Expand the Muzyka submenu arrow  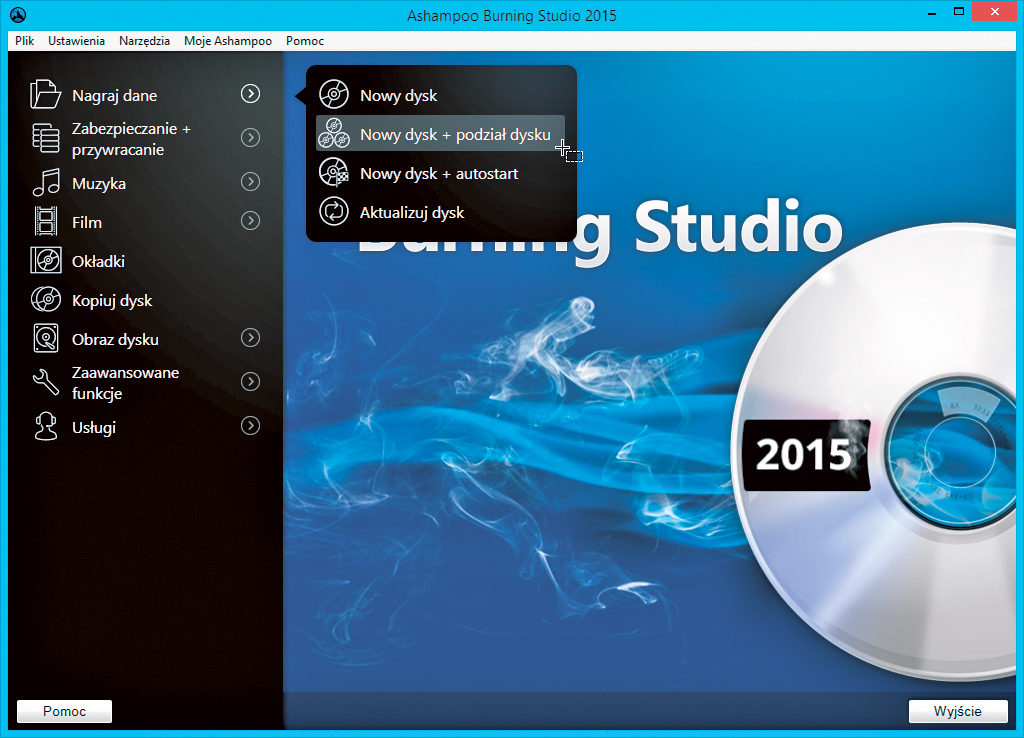pos(251,182)
